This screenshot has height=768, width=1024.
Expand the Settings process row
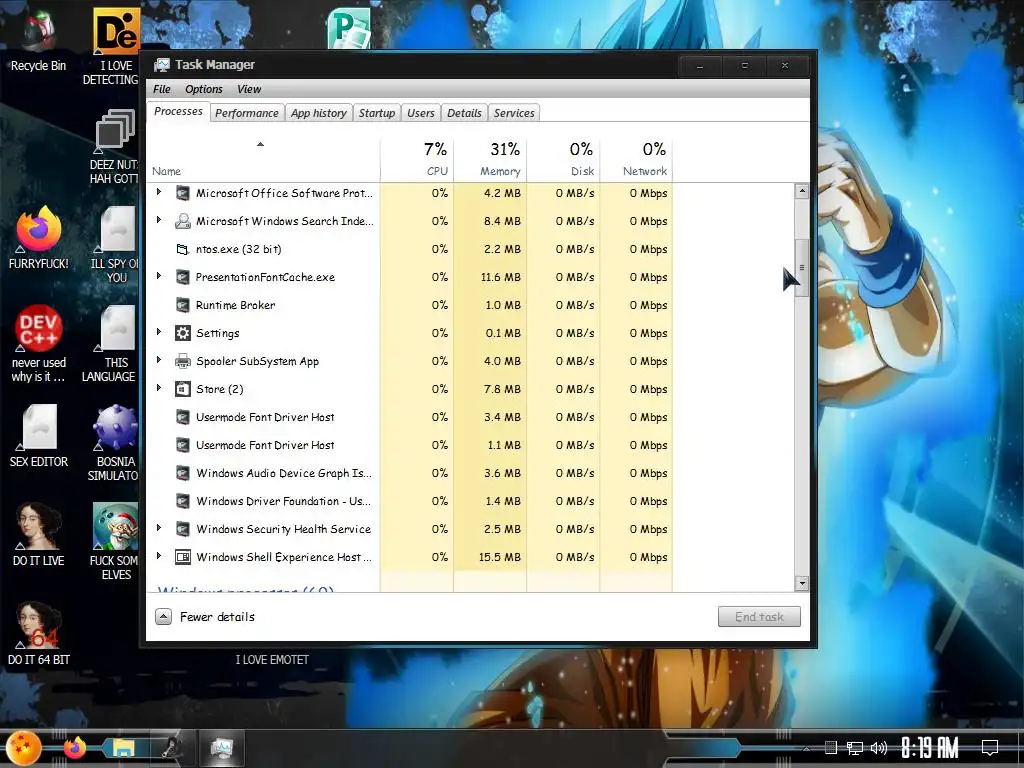(x=159, y=332)
